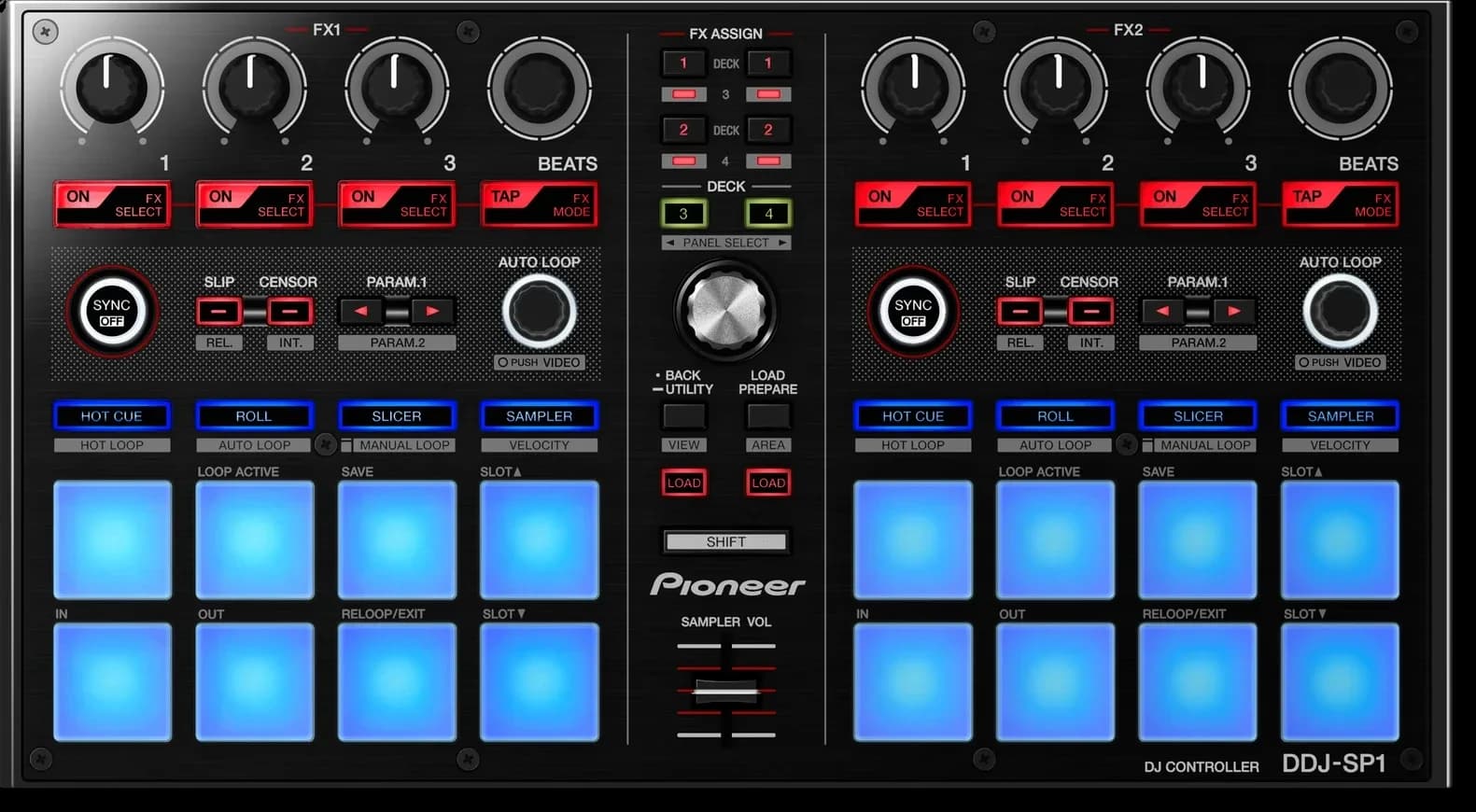Click the right deck AUTO LOOP knob
This screenshot has width=1476, height=812.
[1341, 312]
